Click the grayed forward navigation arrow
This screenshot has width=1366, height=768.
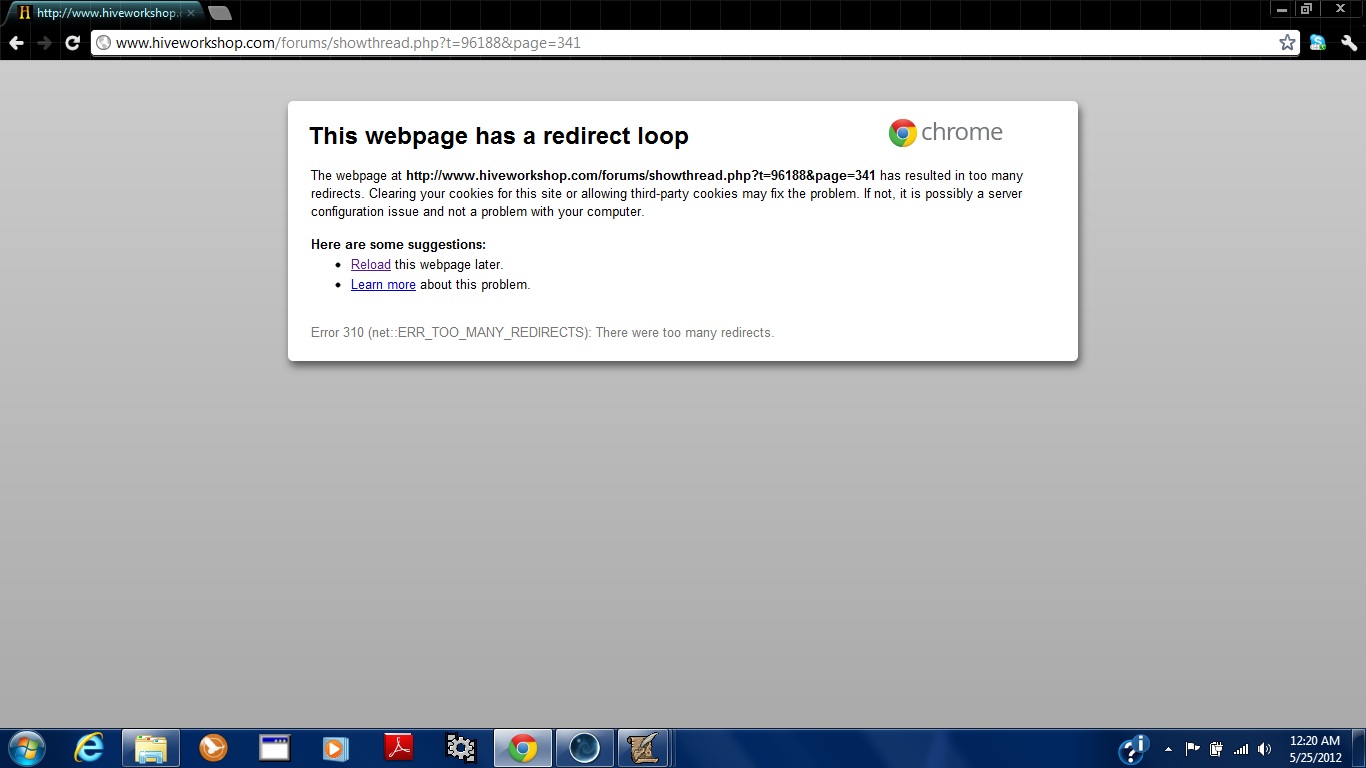coord(44,43)
